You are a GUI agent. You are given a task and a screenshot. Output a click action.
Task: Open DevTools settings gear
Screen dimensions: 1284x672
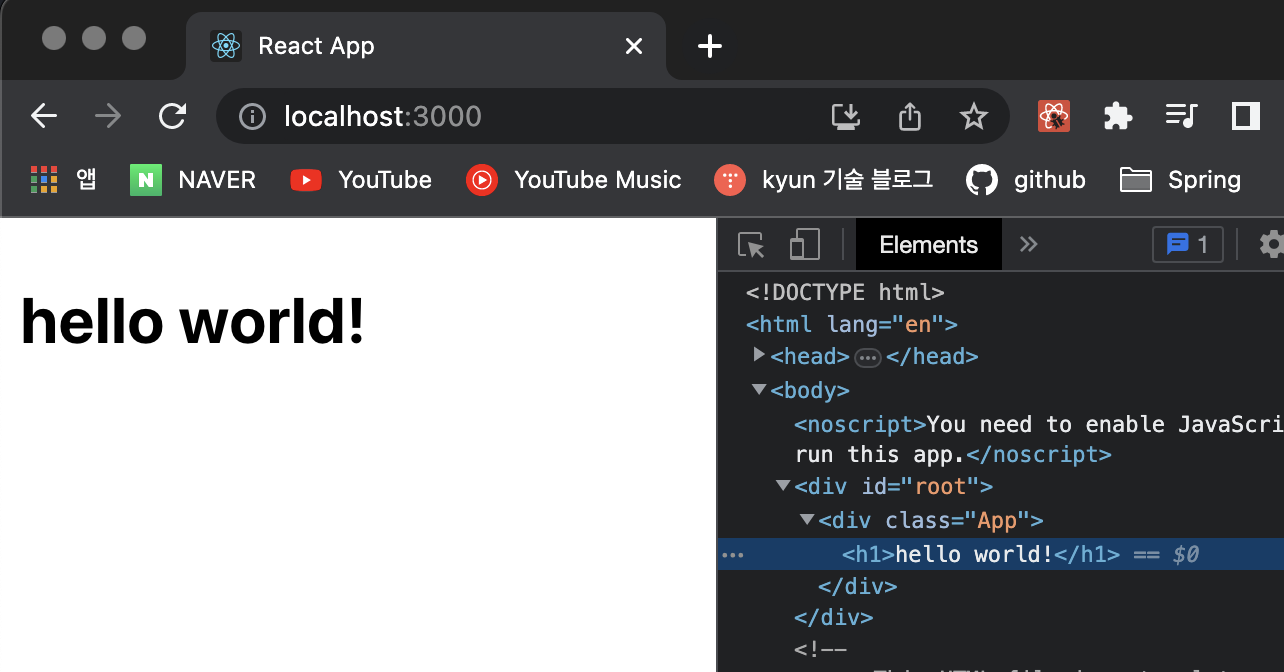(x=1270, y=245)
